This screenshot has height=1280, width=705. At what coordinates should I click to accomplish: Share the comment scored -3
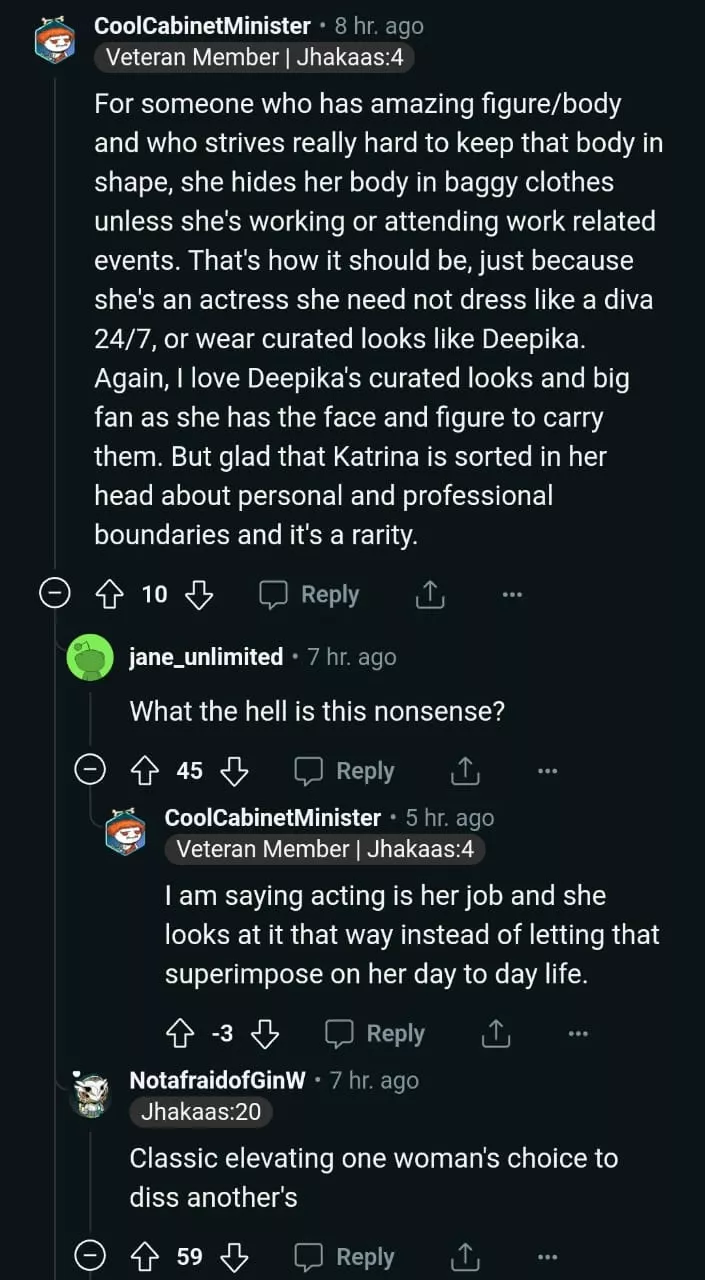[x=496, y=1034]
